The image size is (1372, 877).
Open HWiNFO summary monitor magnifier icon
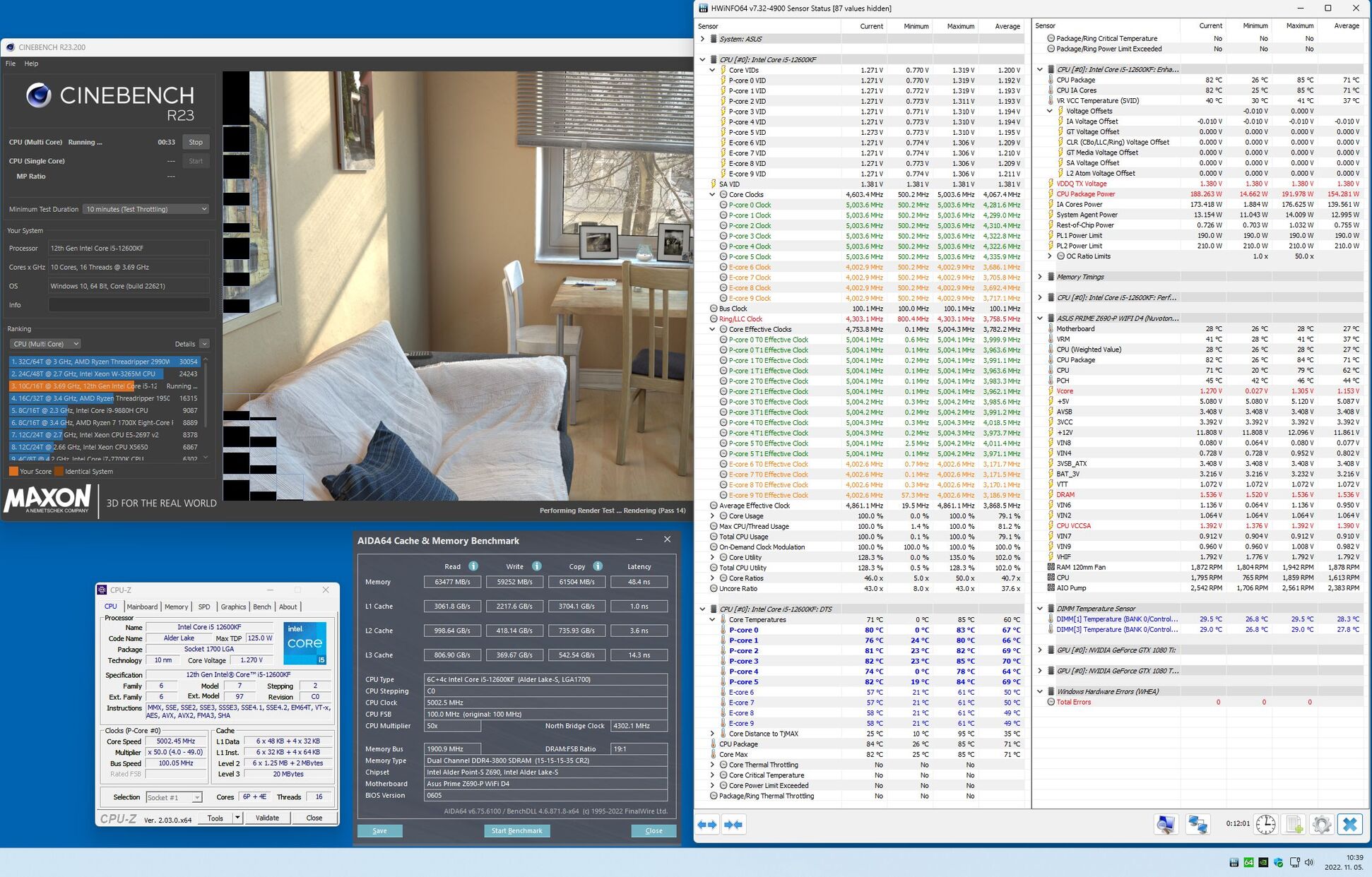pyautogui.click(x=1166, y=824)
